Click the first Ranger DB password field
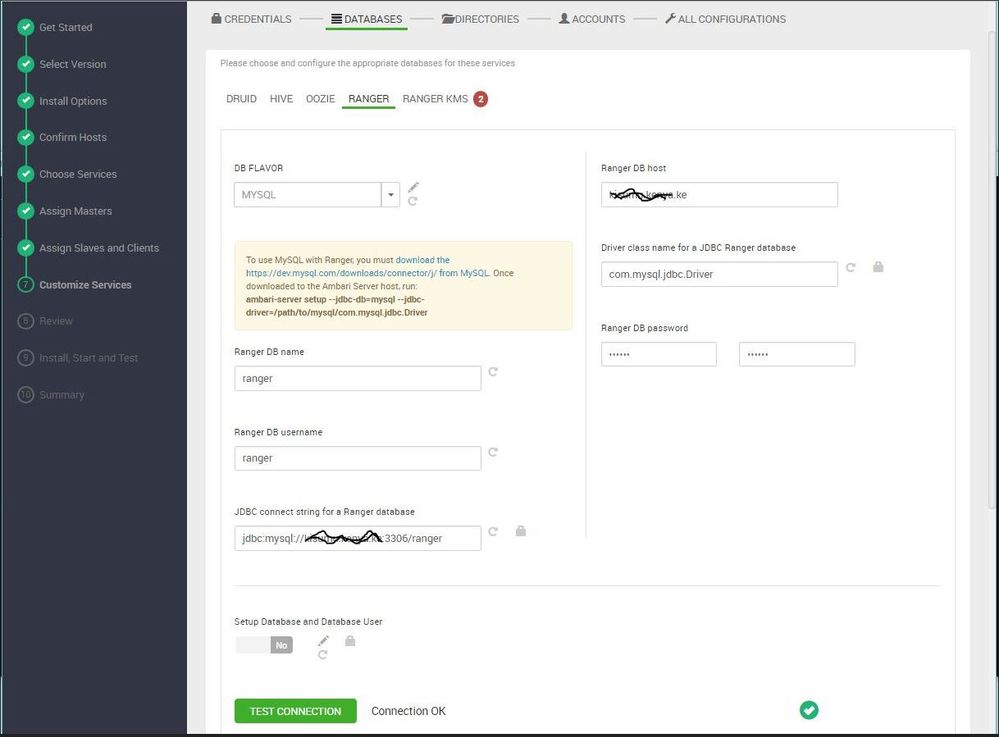 (x=659, y=354)
